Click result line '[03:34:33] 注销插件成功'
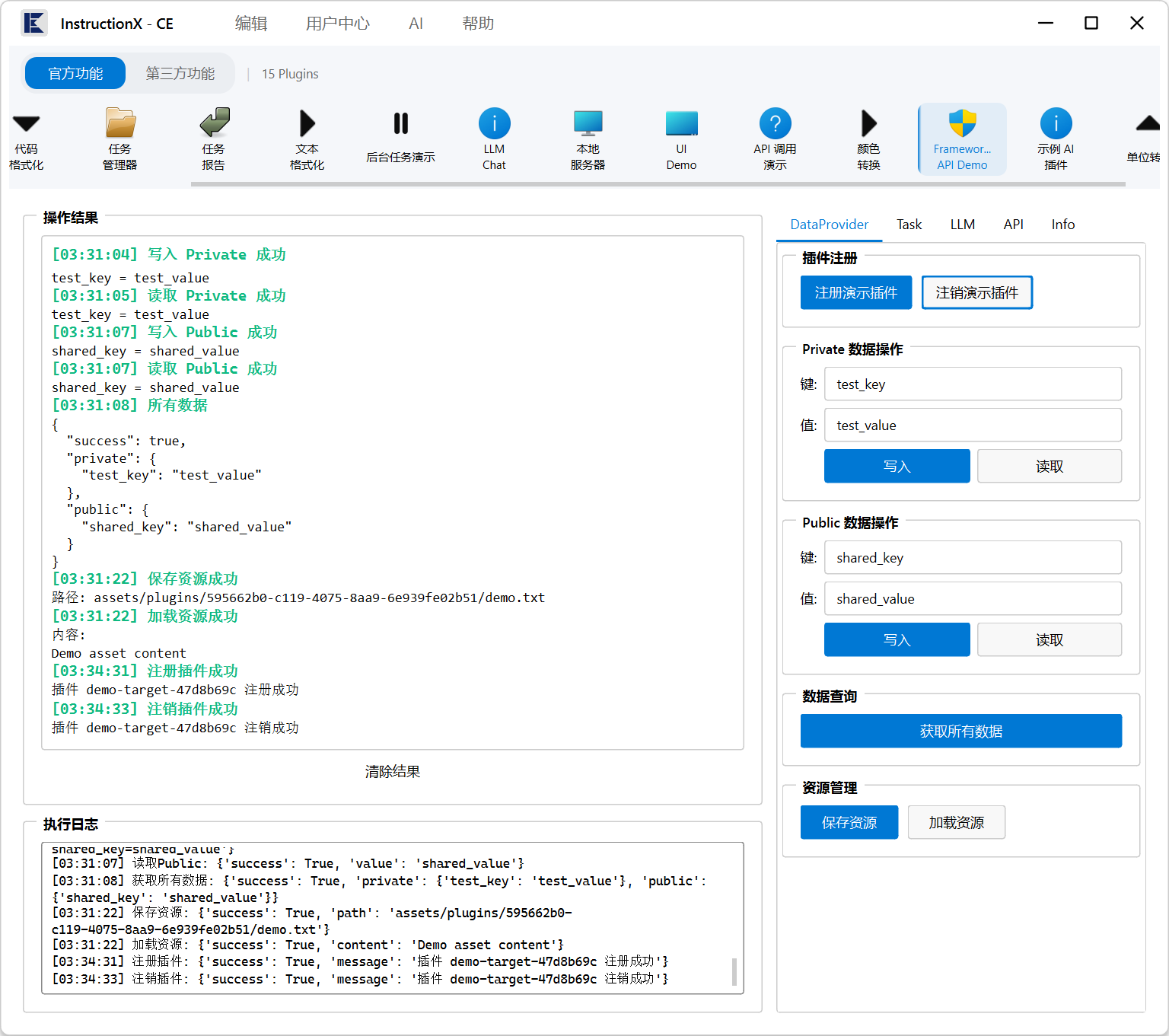Image resolution: width=1169 pixels, height=1036 pixels. pos(145,709)
